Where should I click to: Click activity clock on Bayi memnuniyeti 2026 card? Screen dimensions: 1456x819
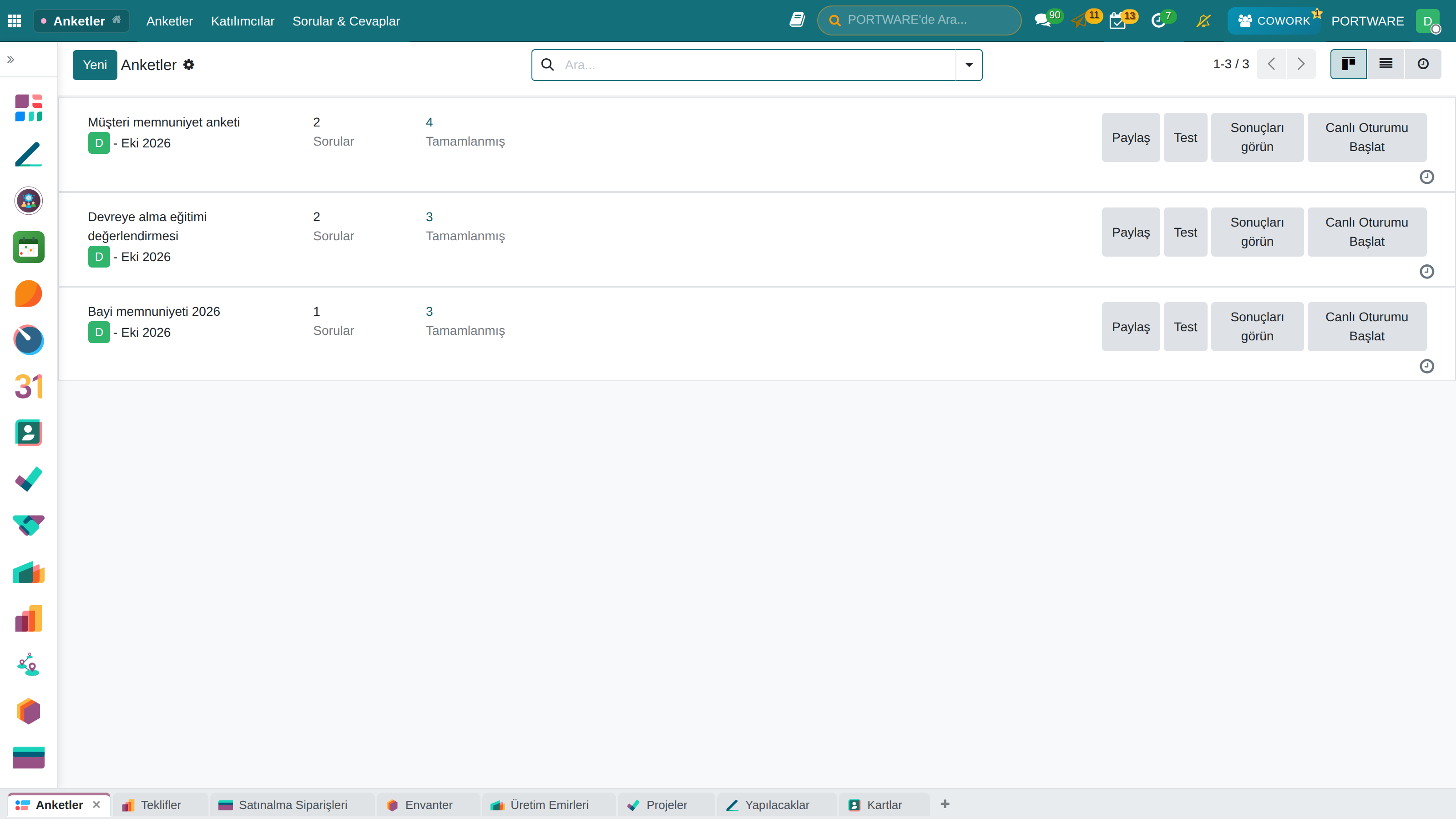point(1426,366)
